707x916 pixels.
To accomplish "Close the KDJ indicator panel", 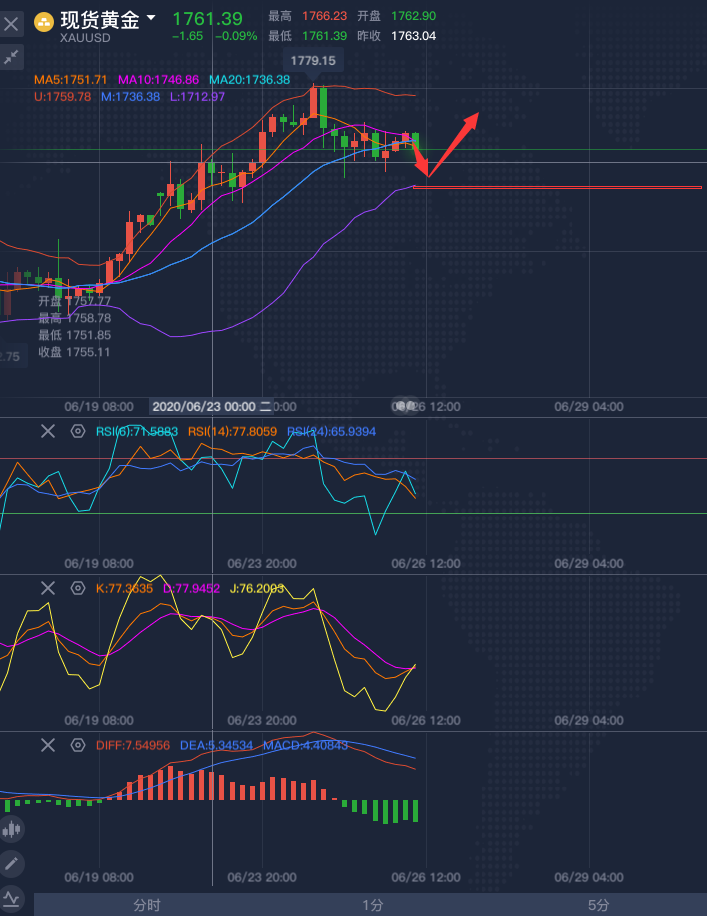I will [x=47, y=588].
